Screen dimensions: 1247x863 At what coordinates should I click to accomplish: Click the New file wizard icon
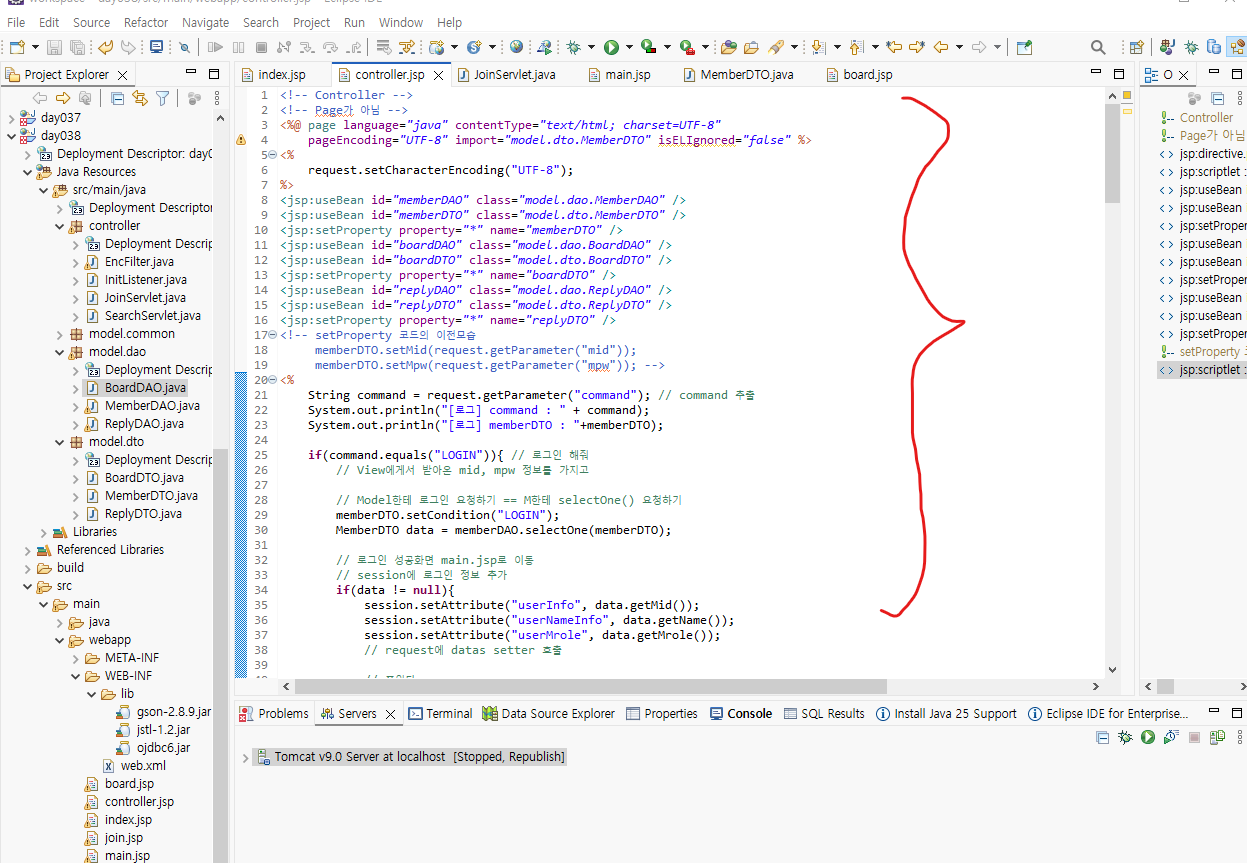[x=17, y=47]
